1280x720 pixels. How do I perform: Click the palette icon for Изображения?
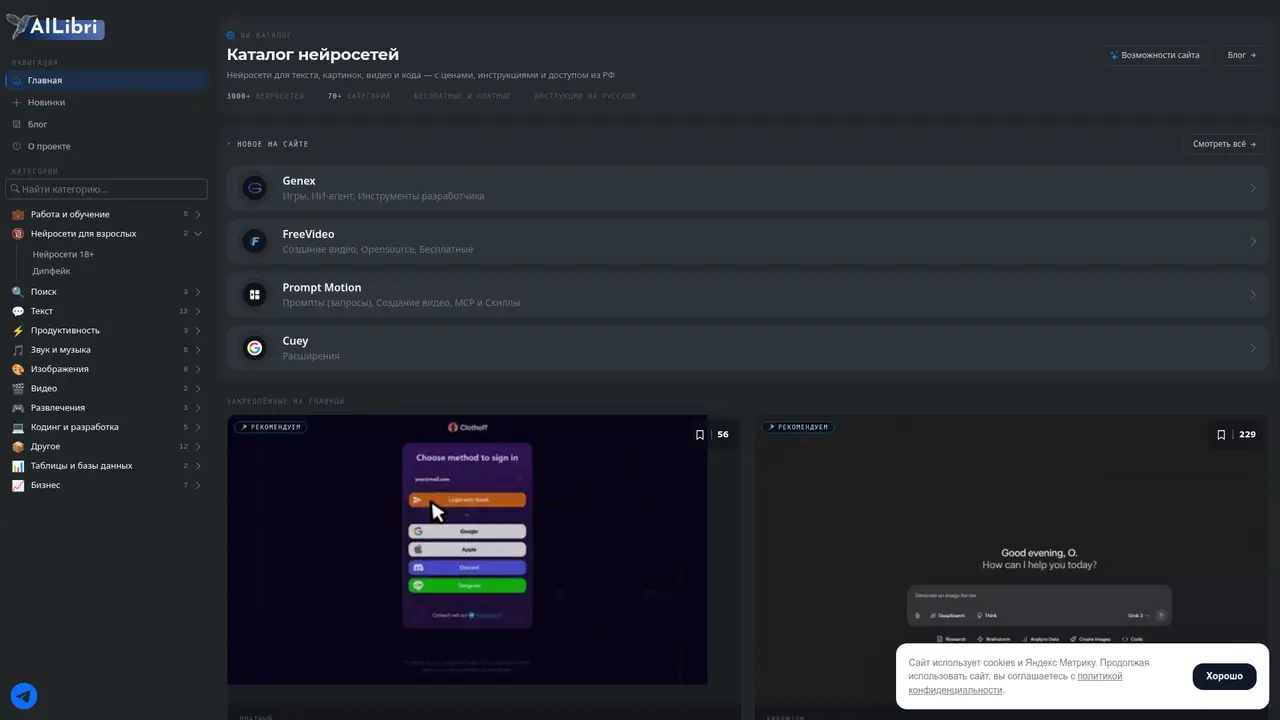click(x=18, y=369)
